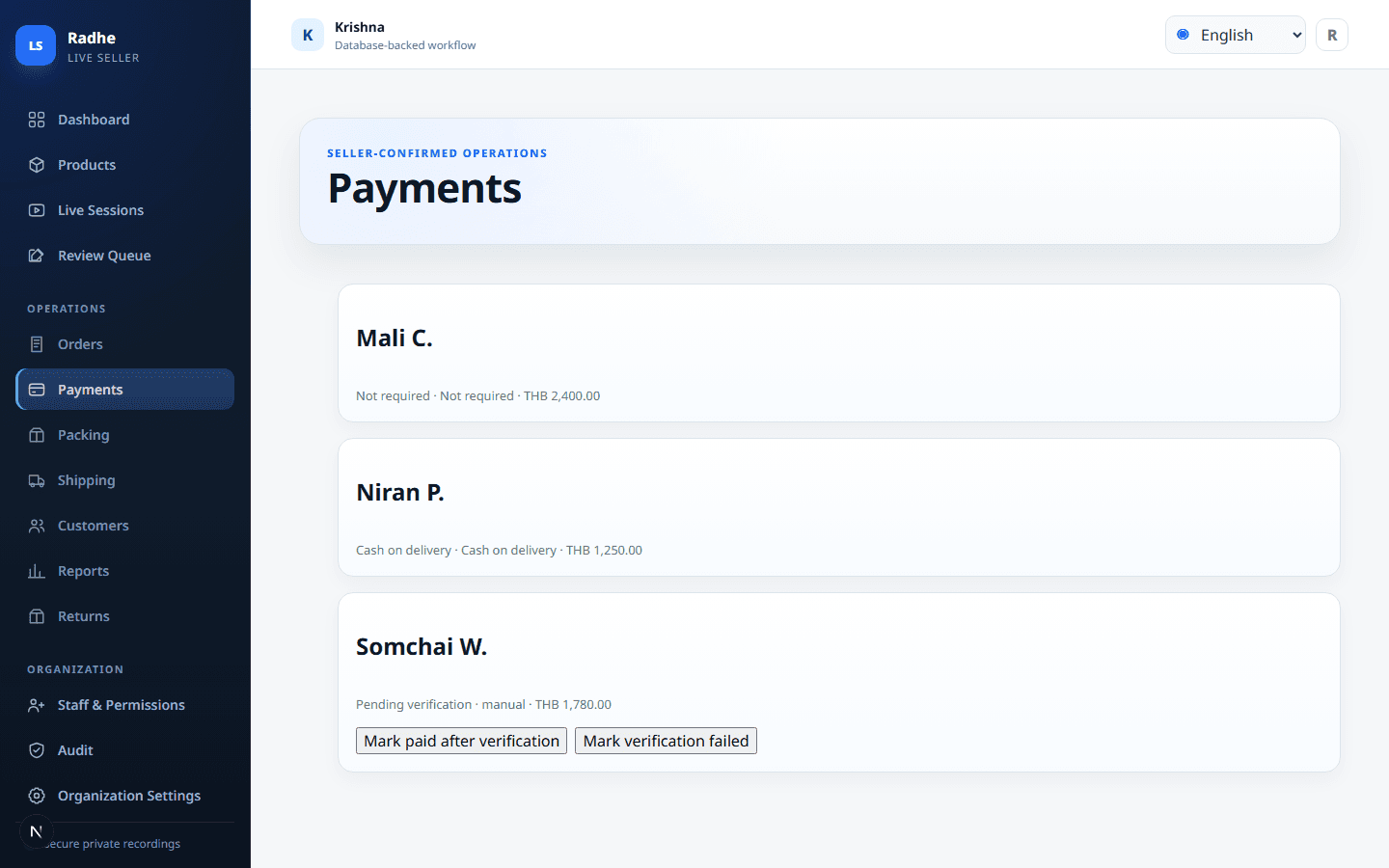This screenshot has height=868, width=1389.
Task: View Reports from the sidebar
Action: click(x=124, y=571)
